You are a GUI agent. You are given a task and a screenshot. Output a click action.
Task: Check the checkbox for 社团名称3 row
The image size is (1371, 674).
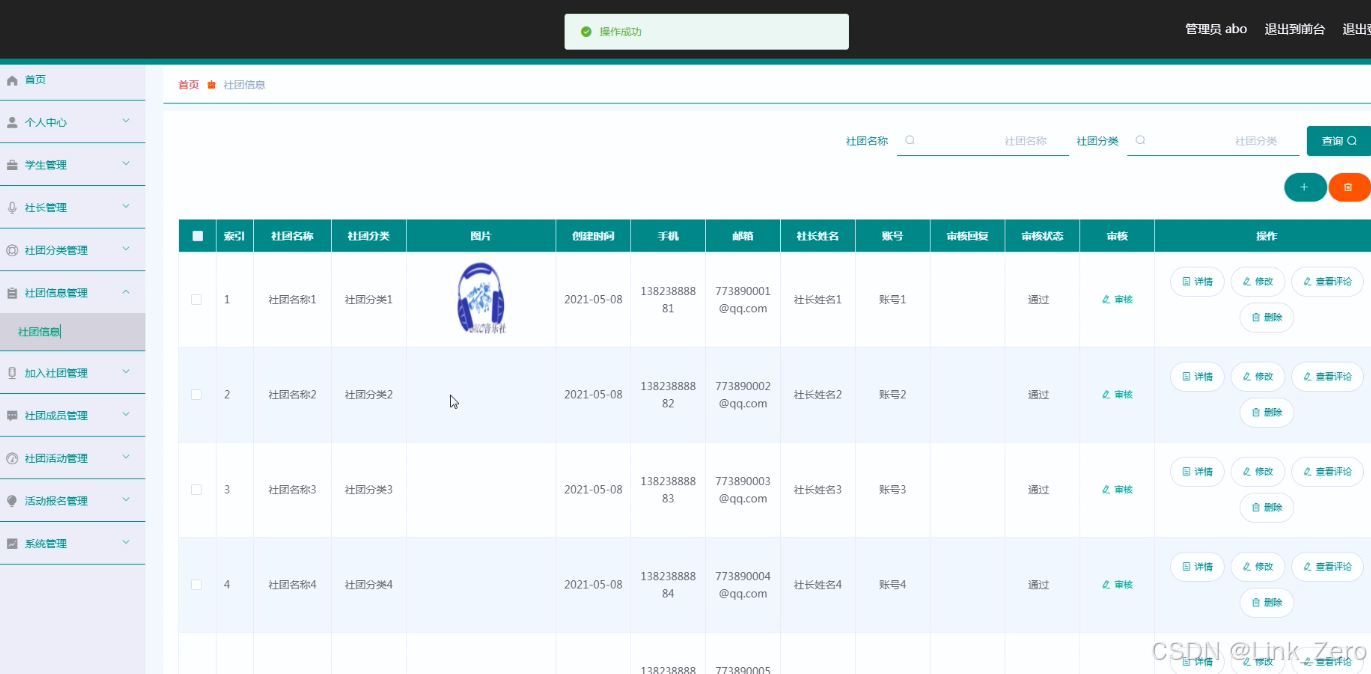[196, 489]
